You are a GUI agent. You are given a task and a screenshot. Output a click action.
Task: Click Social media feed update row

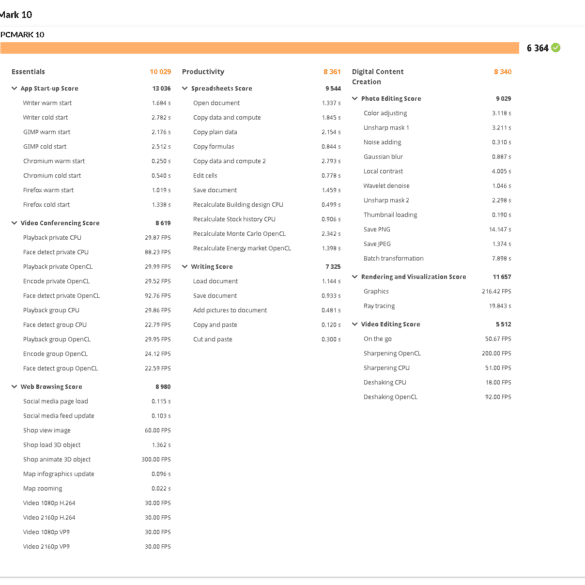coord(97,416)
